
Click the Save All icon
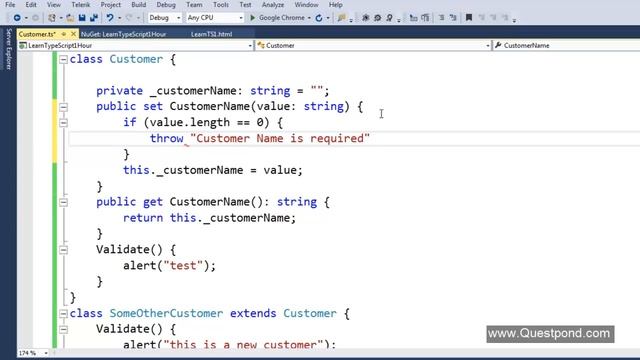coord(94,18)
